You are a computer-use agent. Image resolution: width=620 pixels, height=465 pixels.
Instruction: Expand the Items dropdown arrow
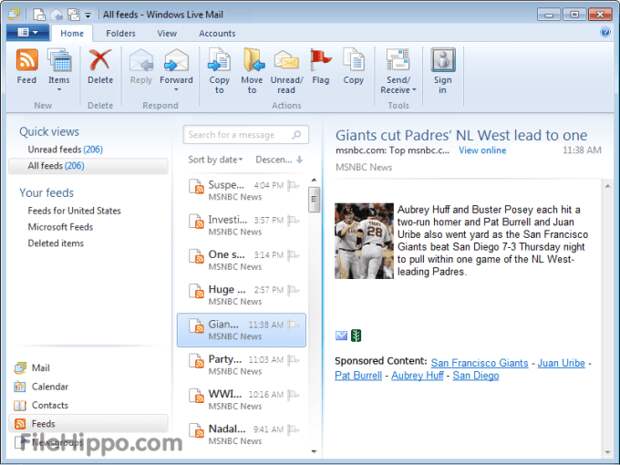(59, 90)
